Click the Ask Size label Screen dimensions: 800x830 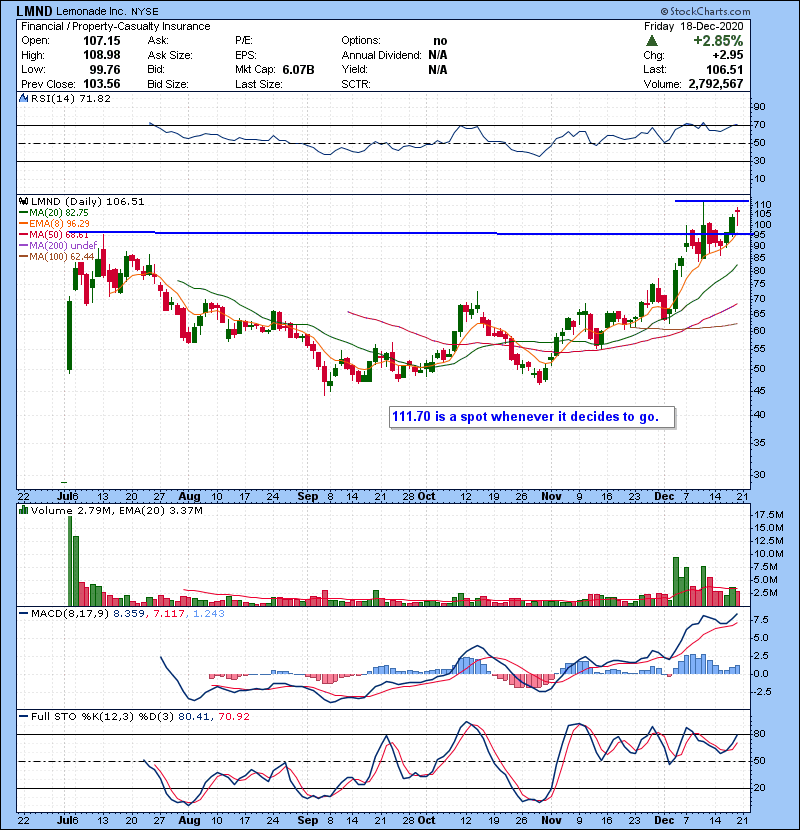170,55
